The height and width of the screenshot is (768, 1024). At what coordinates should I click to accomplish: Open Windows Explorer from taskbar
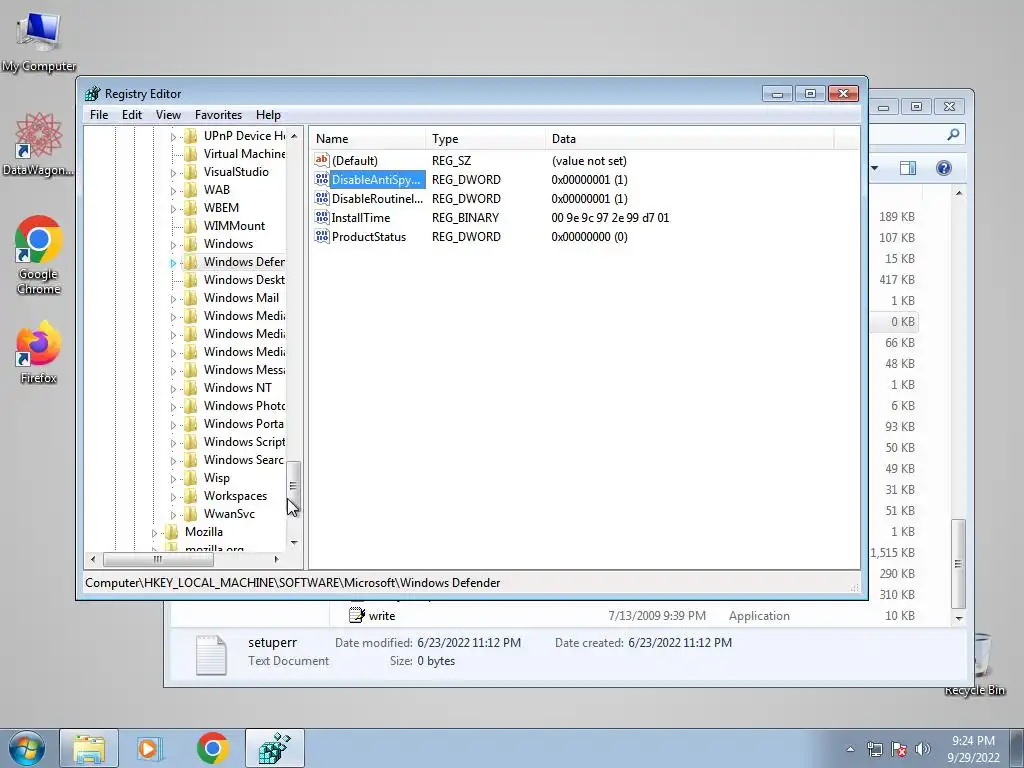tap(89, 748)
